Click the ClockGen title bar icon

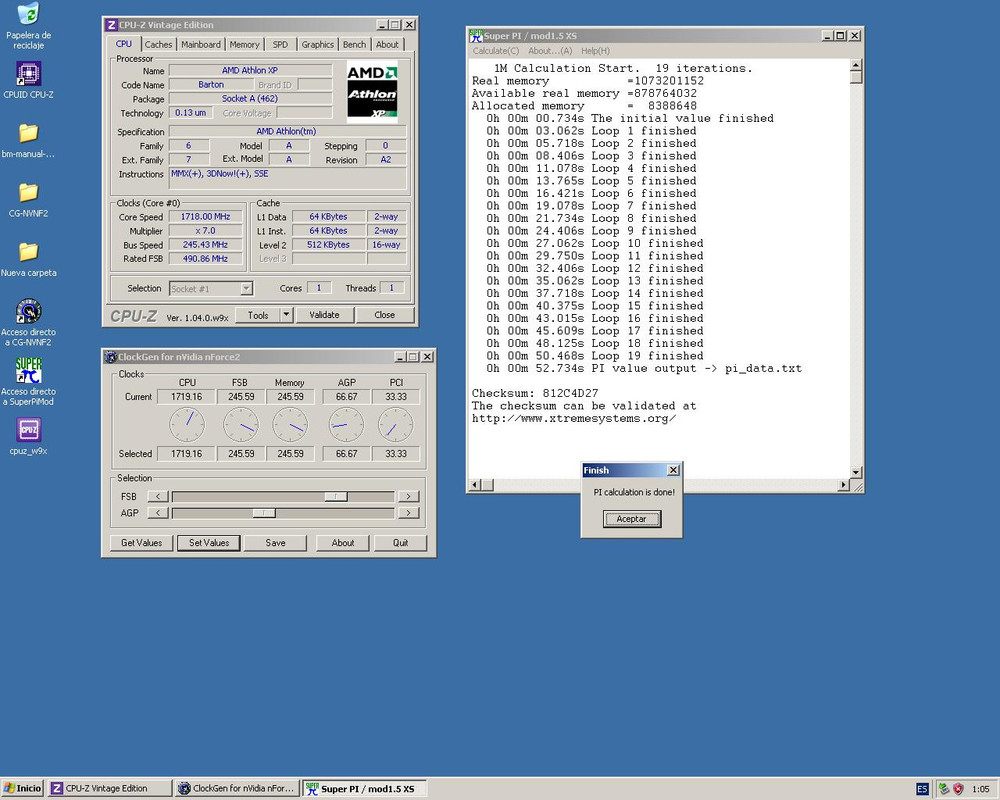[x=111, y=357]
